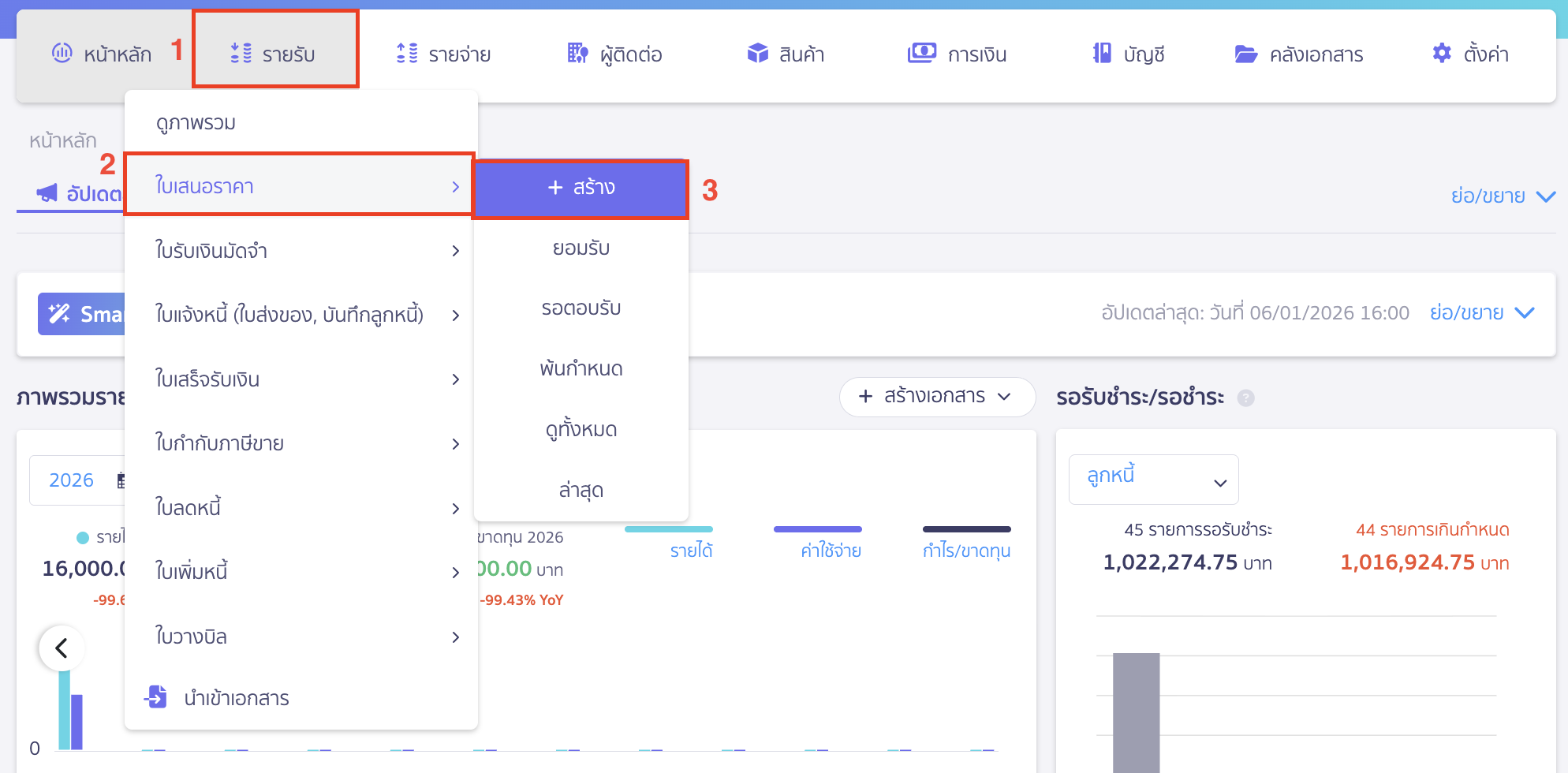Open the ผู้ติดต่อ contacts icon
The height and width of the screenshot is (773, 1568).
click(x=577, y=54)
